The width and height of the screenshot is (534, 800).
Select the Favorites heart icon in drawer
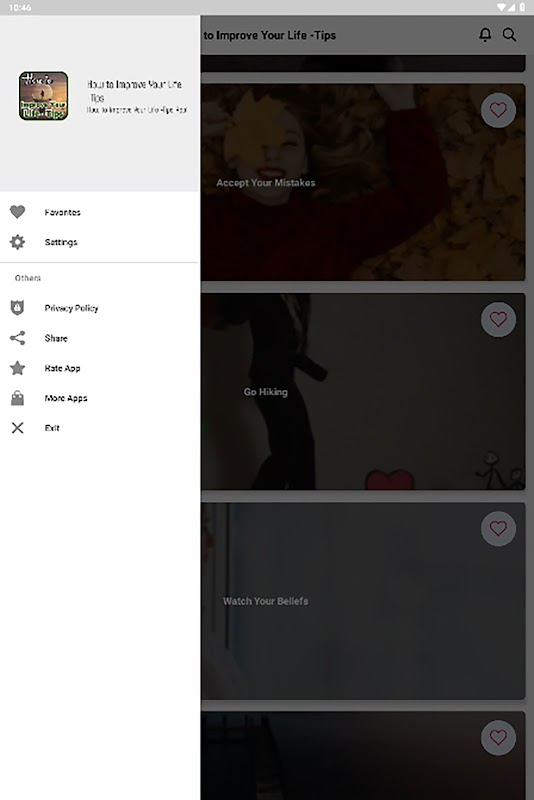(x=17, y=212)
